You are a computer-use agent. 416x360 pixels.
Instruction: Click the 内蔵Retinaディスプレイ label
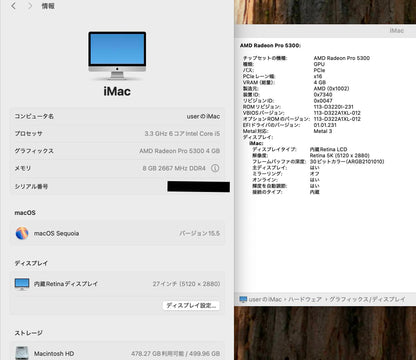(66, 284)
